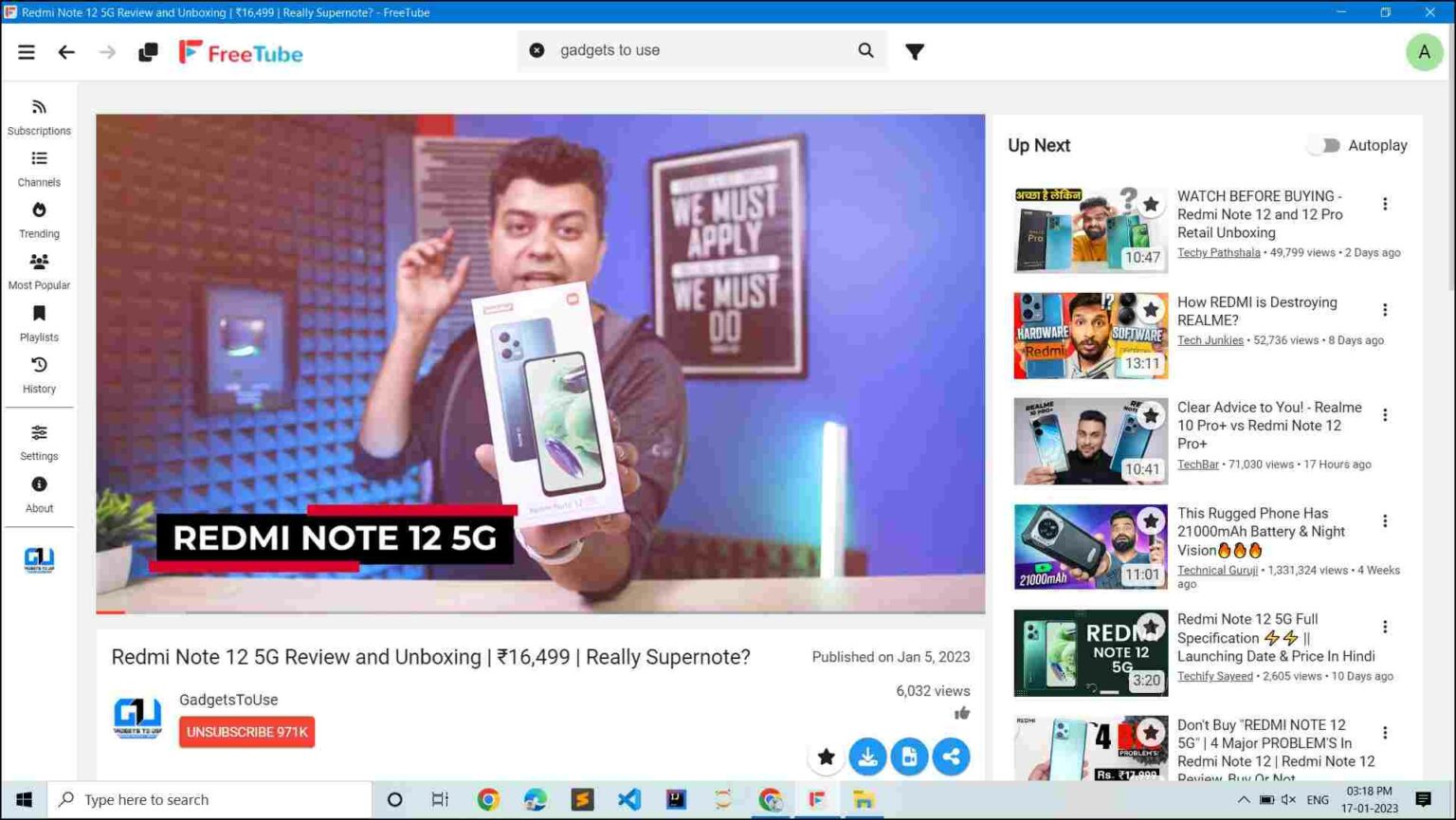Viewport: 1456px width, 820px height.
Task: Open the GadgetsToUse channel name link
Action: point(228,700)
